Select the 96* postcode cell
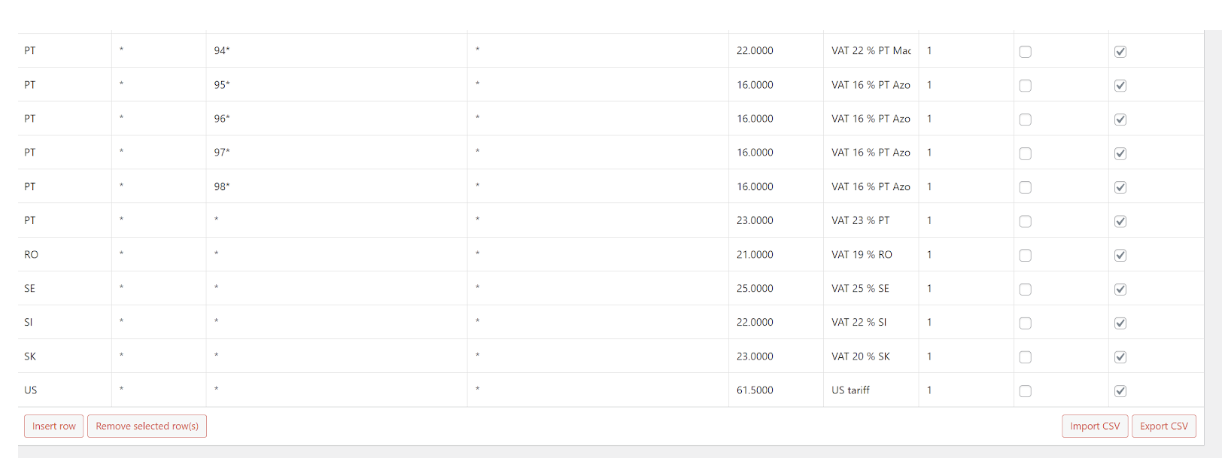1222x474 pixels. (x=335, y=118)
